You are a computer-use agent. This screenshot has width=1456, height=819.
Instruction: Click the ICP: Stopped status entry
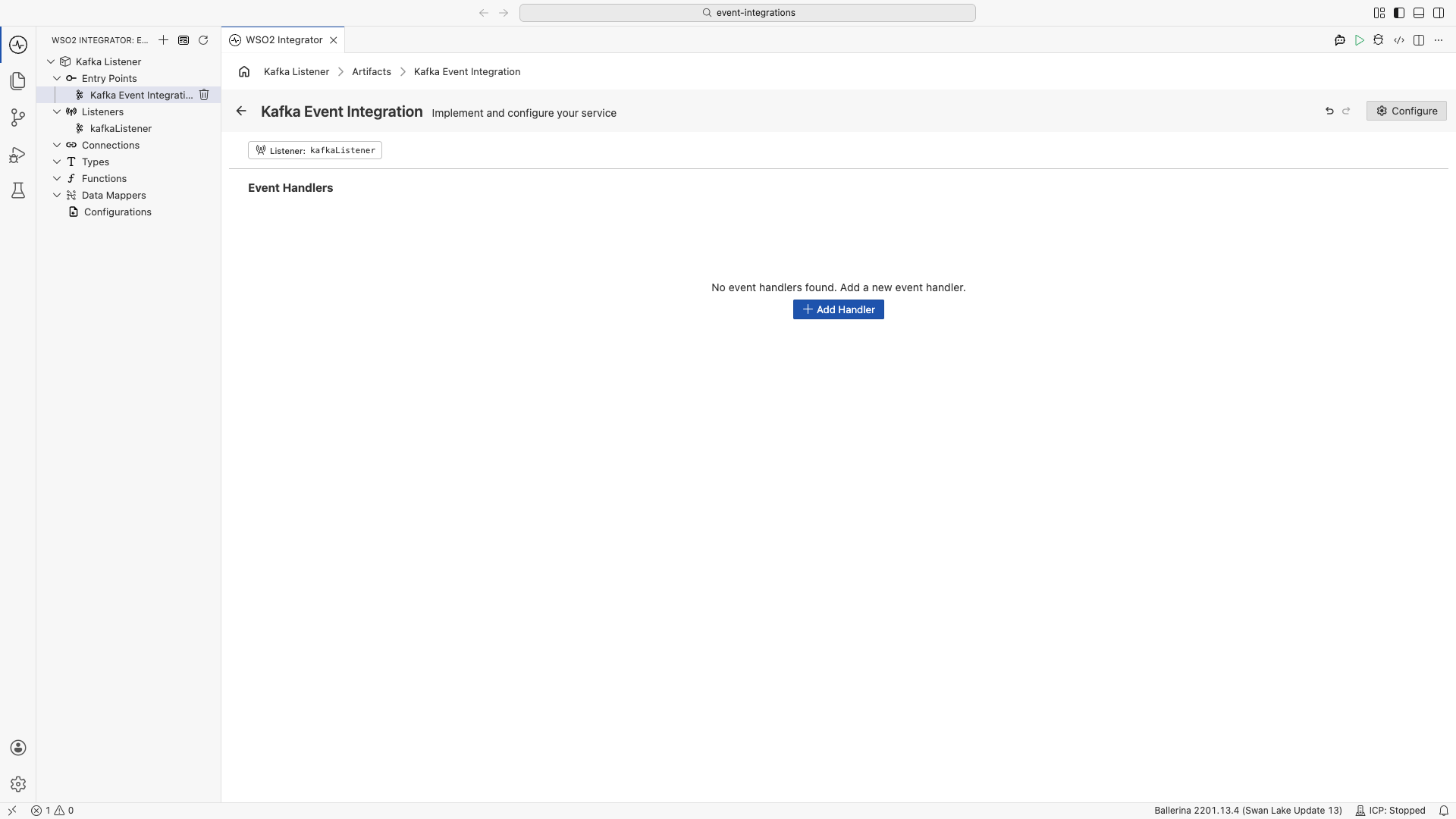point(1391,811)
